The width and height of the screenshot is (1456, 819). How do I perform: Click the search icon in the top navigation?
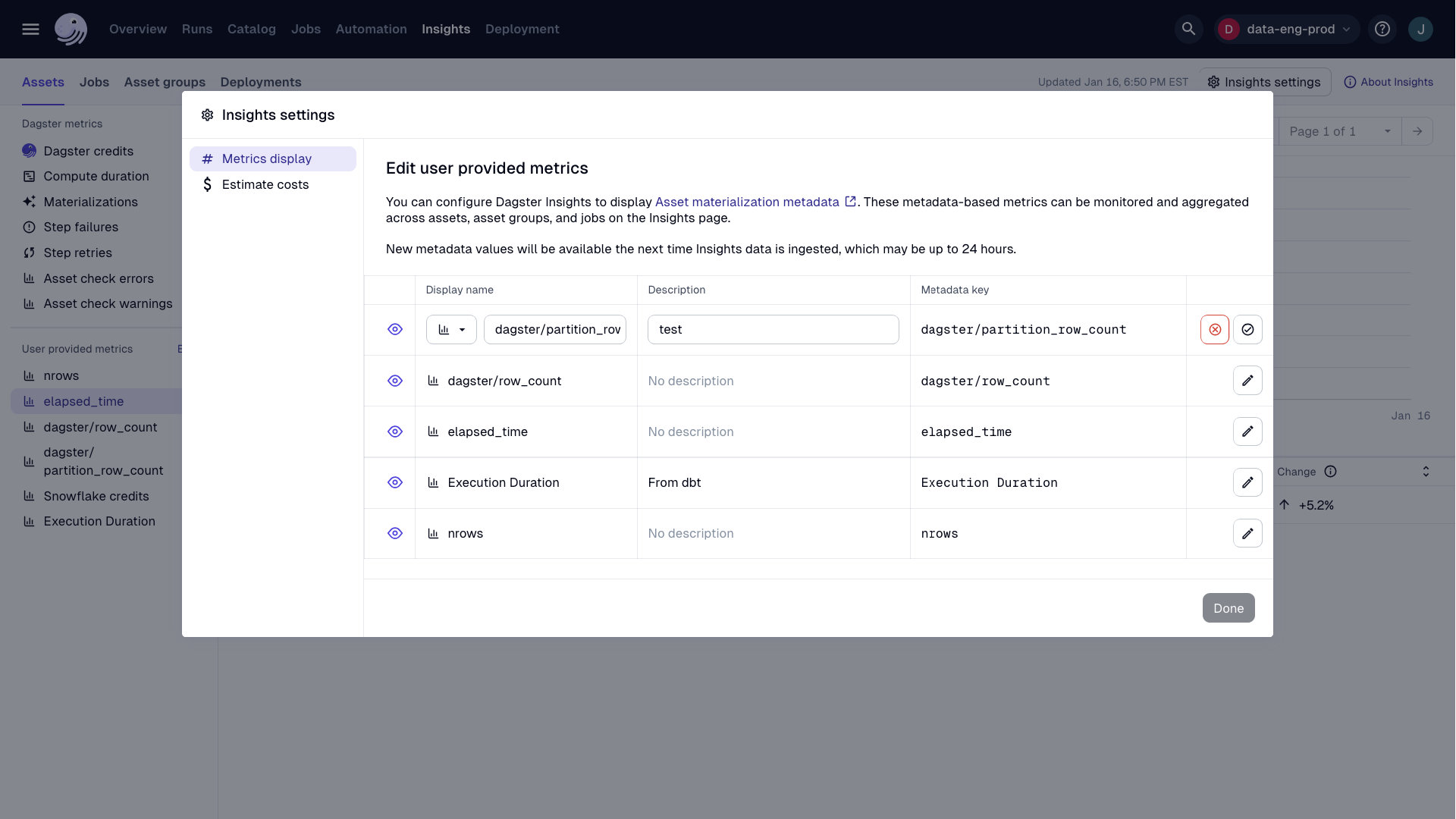click(x=1188, y=29)
